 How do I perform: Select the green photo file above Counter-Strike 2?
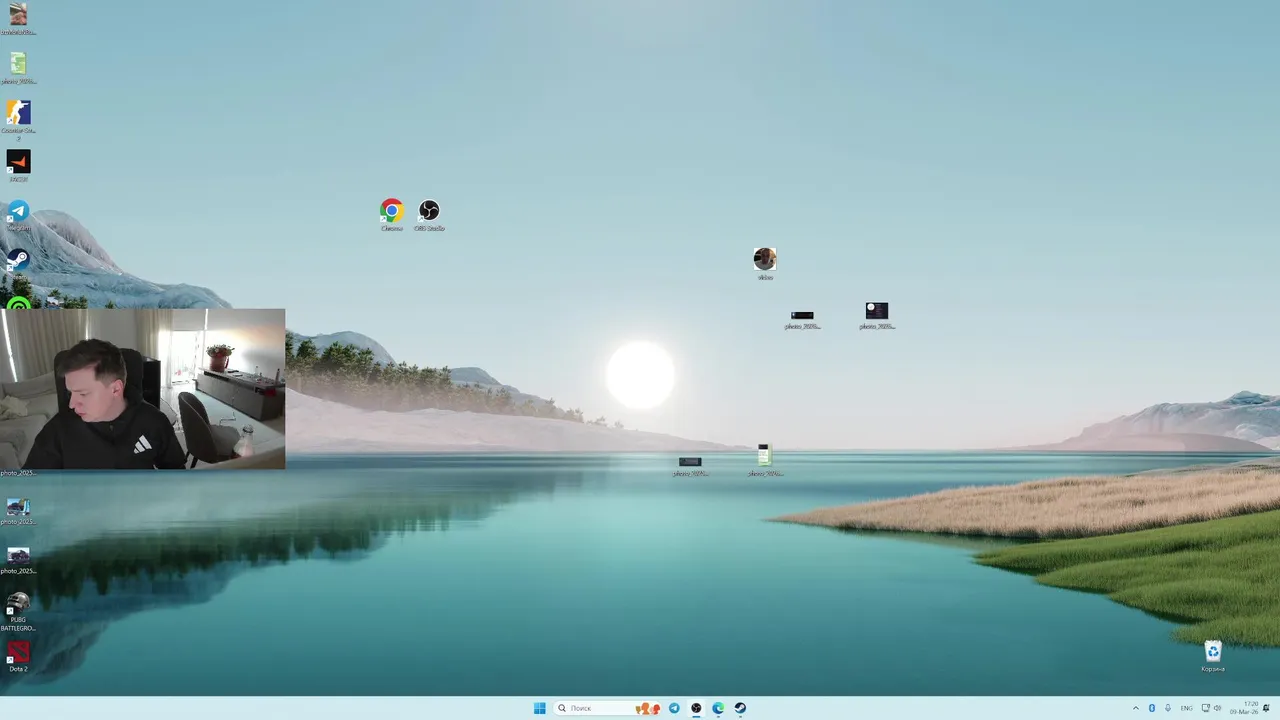click(x=18, y=68)
